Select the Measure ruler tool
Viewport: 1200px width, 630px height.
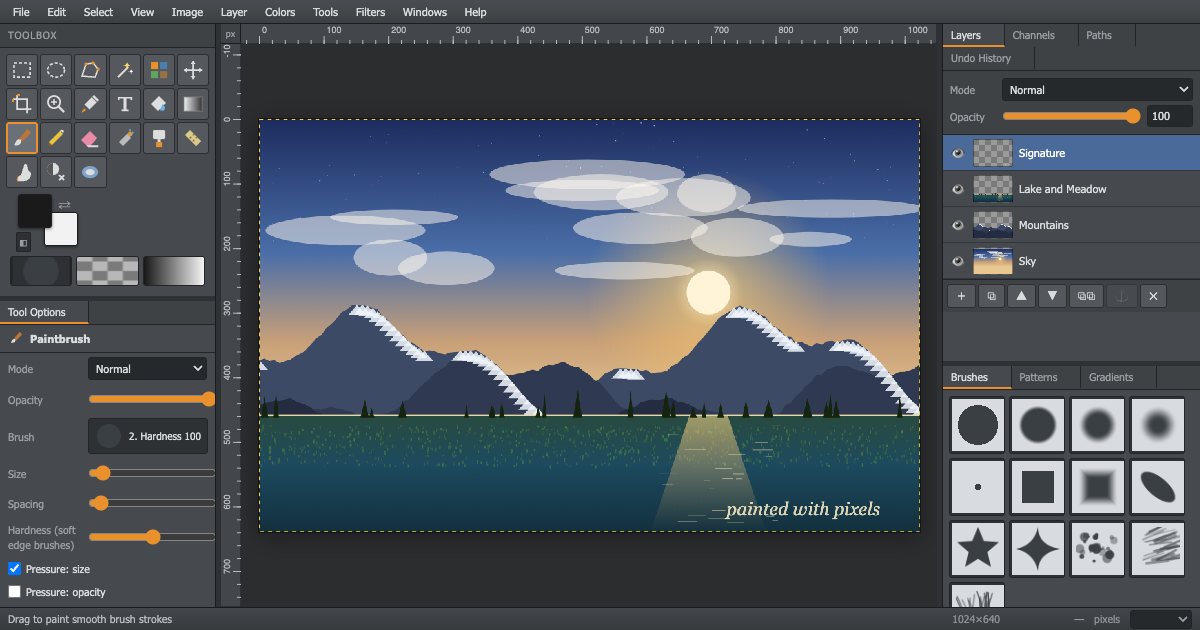pos(192,138)
